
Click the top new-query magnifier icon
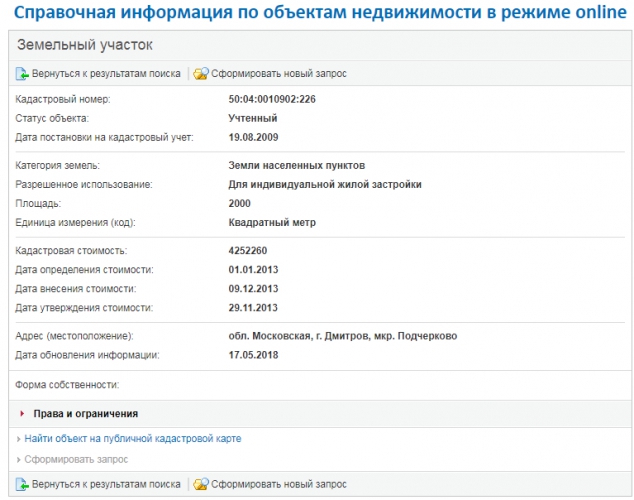tap(201, 74)
